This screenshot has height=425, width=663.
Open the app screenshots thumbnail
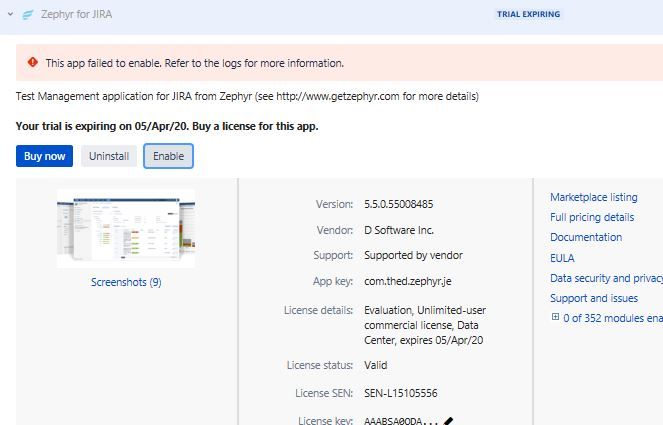(x=126, y=229)
